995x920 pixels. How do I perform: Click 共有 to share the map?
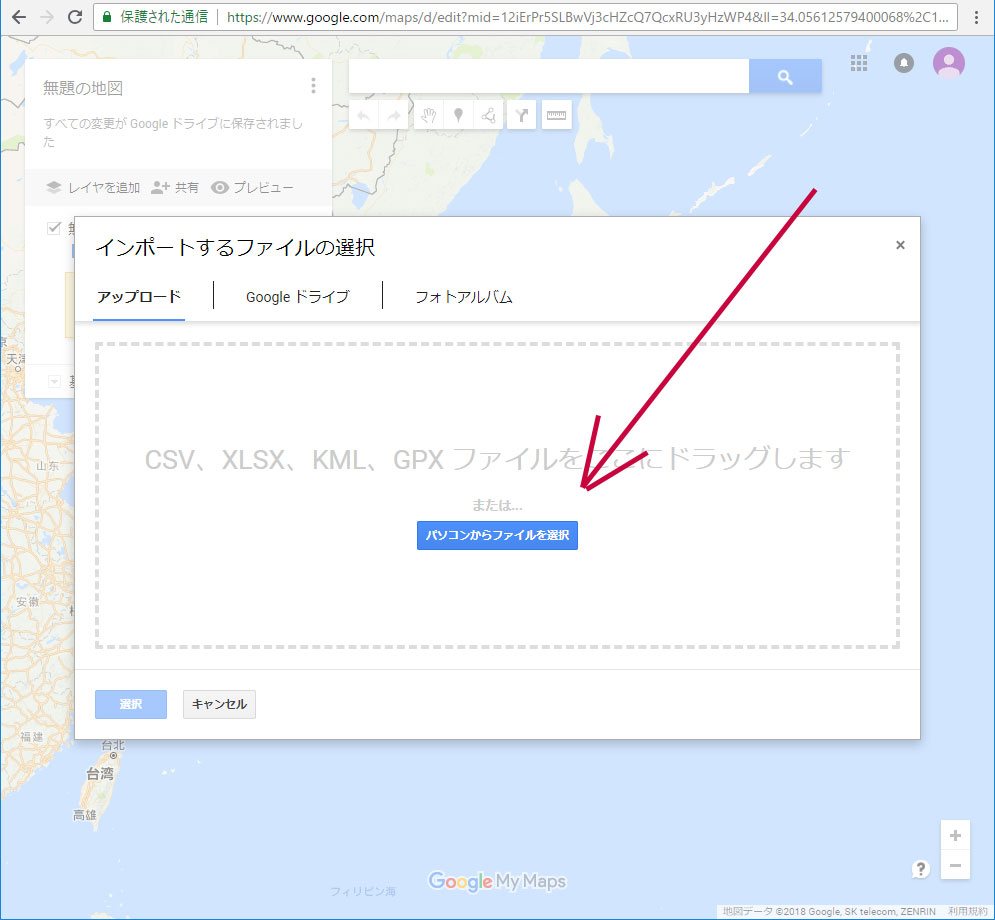[x=175, y=188]
